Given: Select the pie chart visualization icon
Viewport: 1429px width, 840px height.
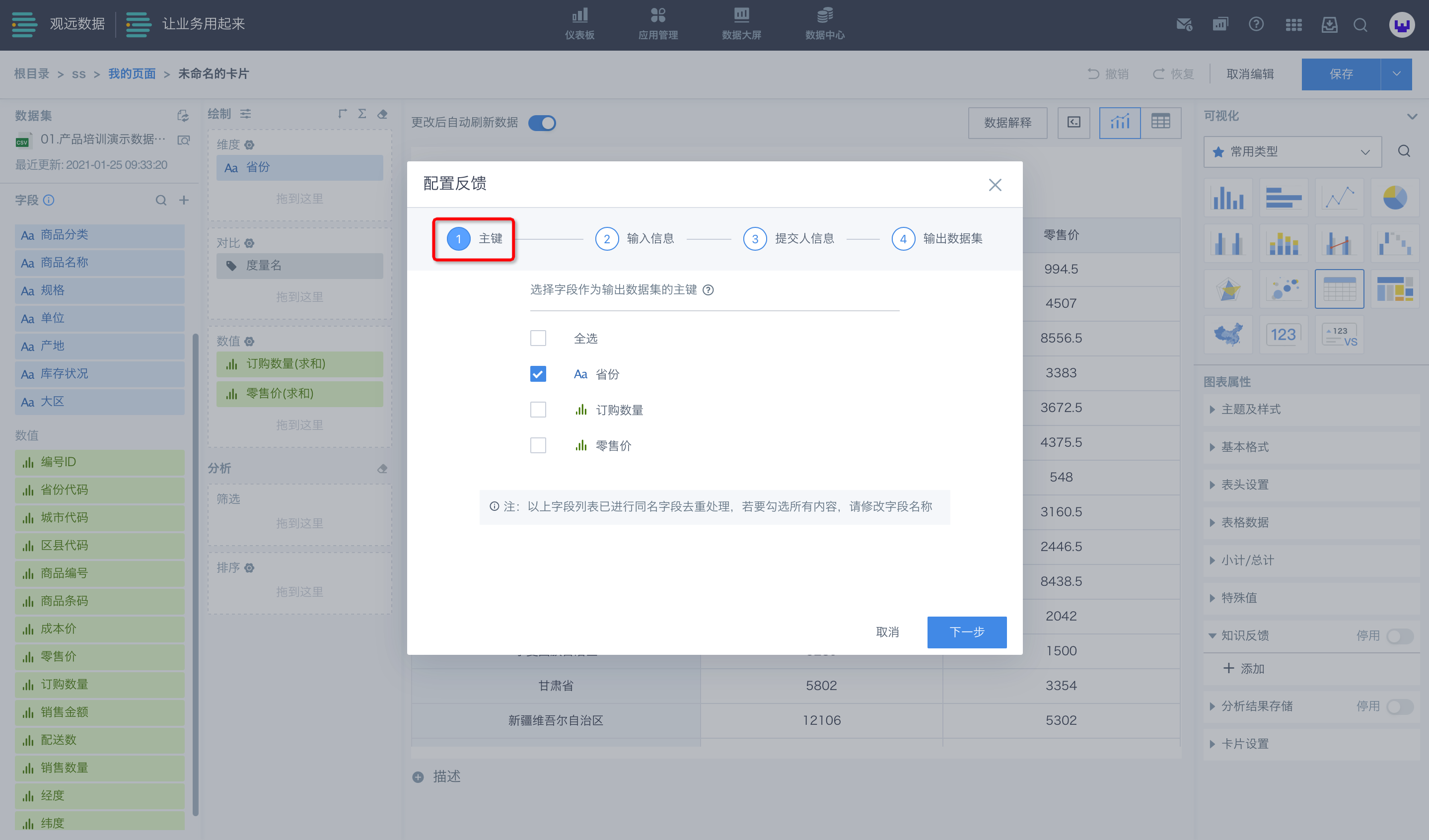Looking at the screenshot, I should (x=1394, y=198).
